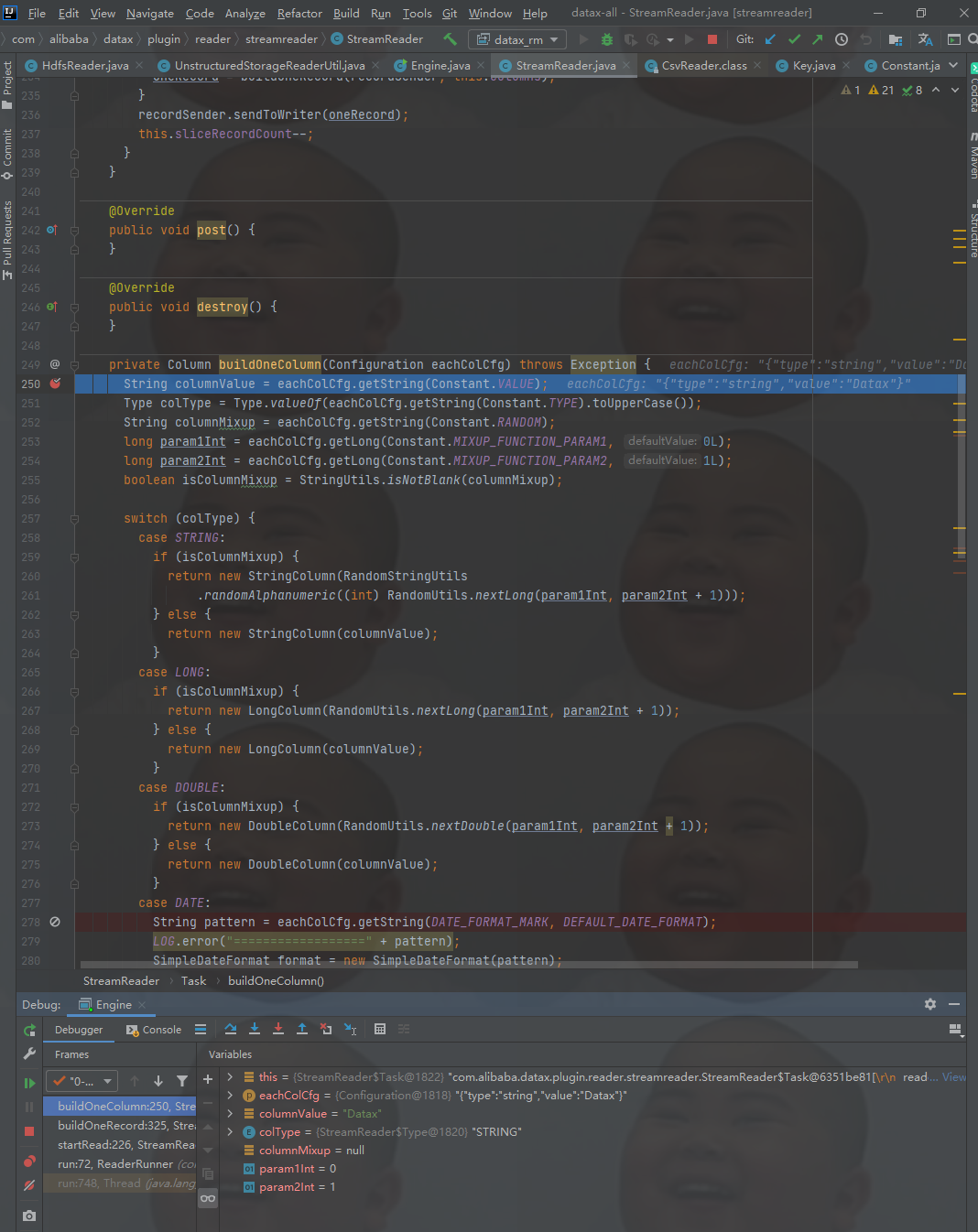Open Commit tool window sidebar
Screen dimensions: 978x1232
[x=8, y=154]
